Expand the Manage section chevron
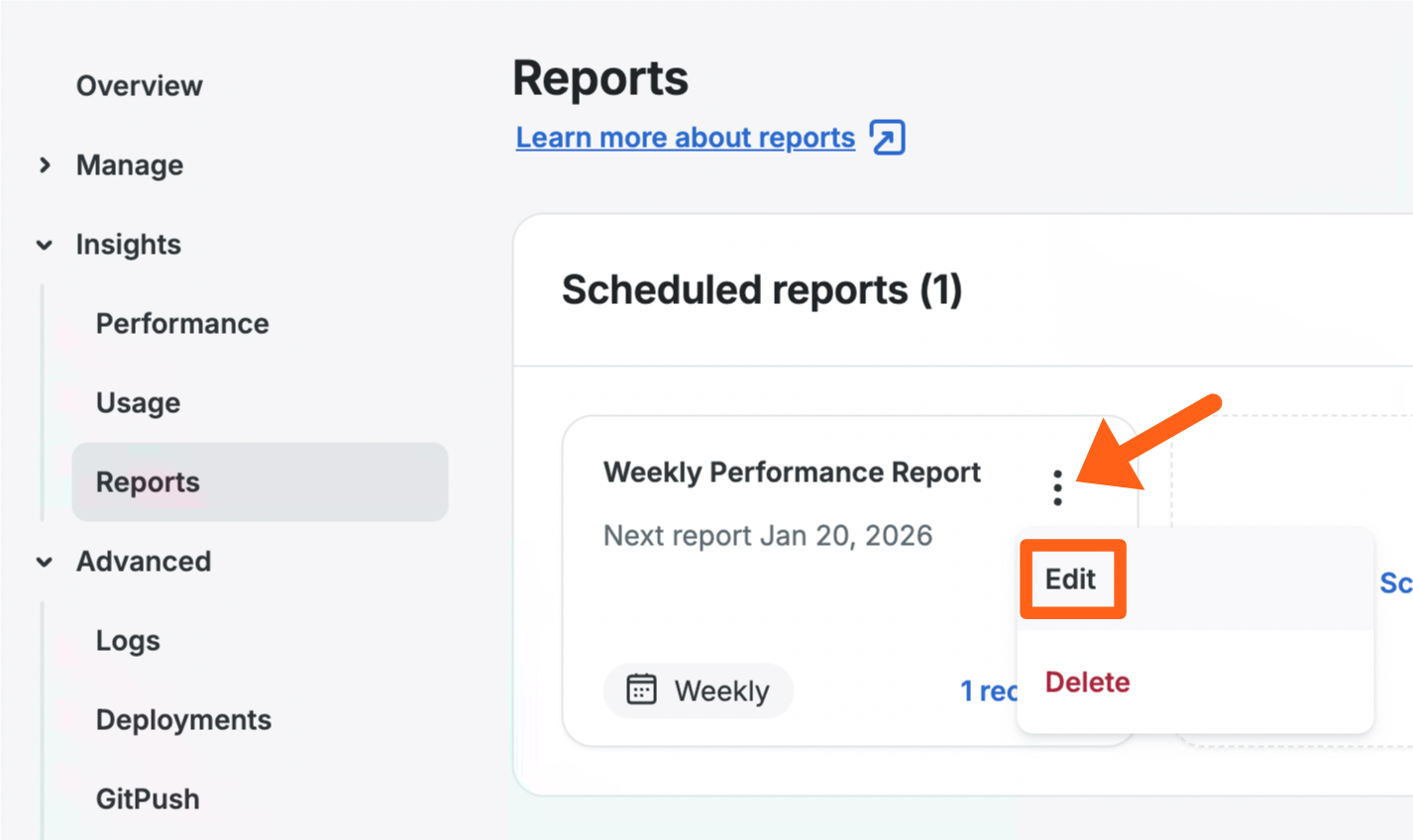This screenshot has height=840, width=1413. [x=45, y=165]
